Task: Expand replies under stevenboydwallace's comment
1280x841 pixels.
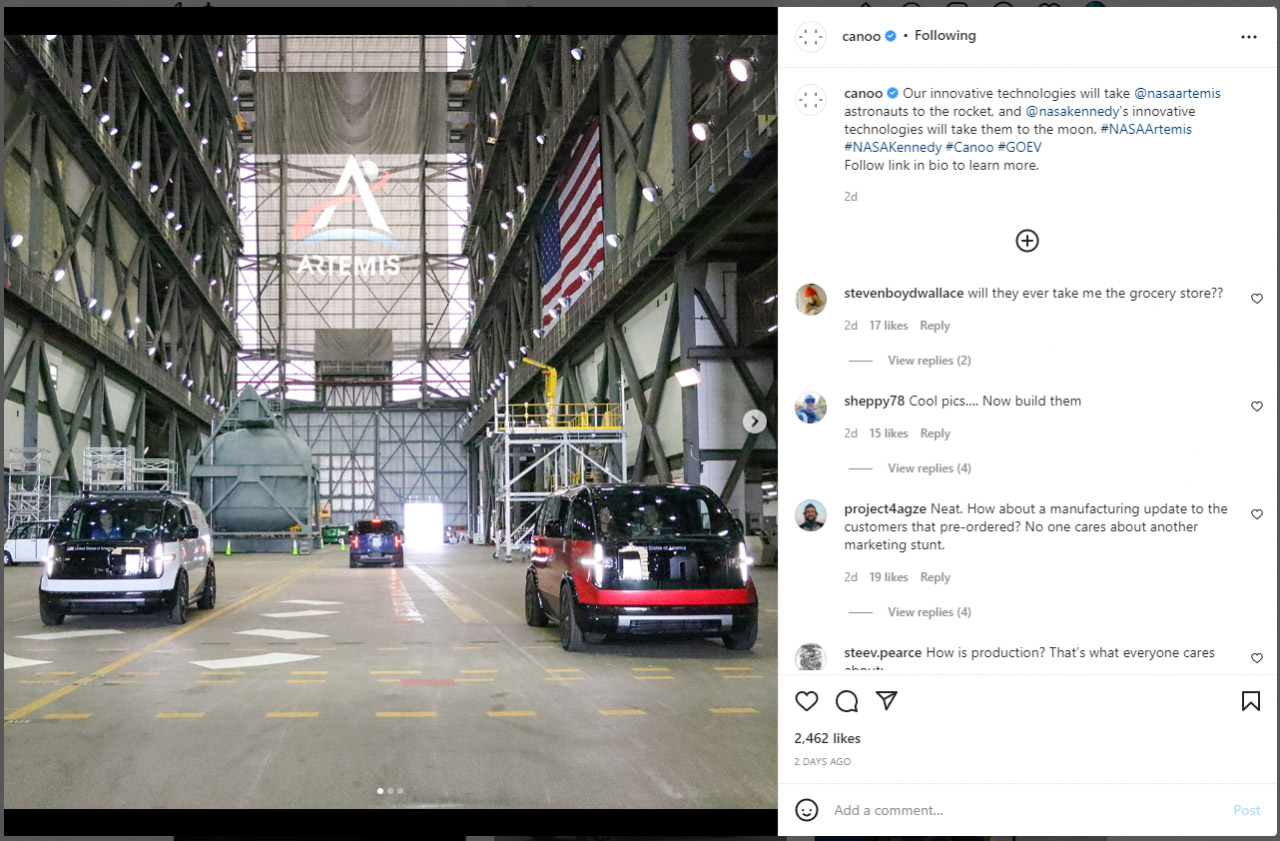Action: tap(928, 360)
